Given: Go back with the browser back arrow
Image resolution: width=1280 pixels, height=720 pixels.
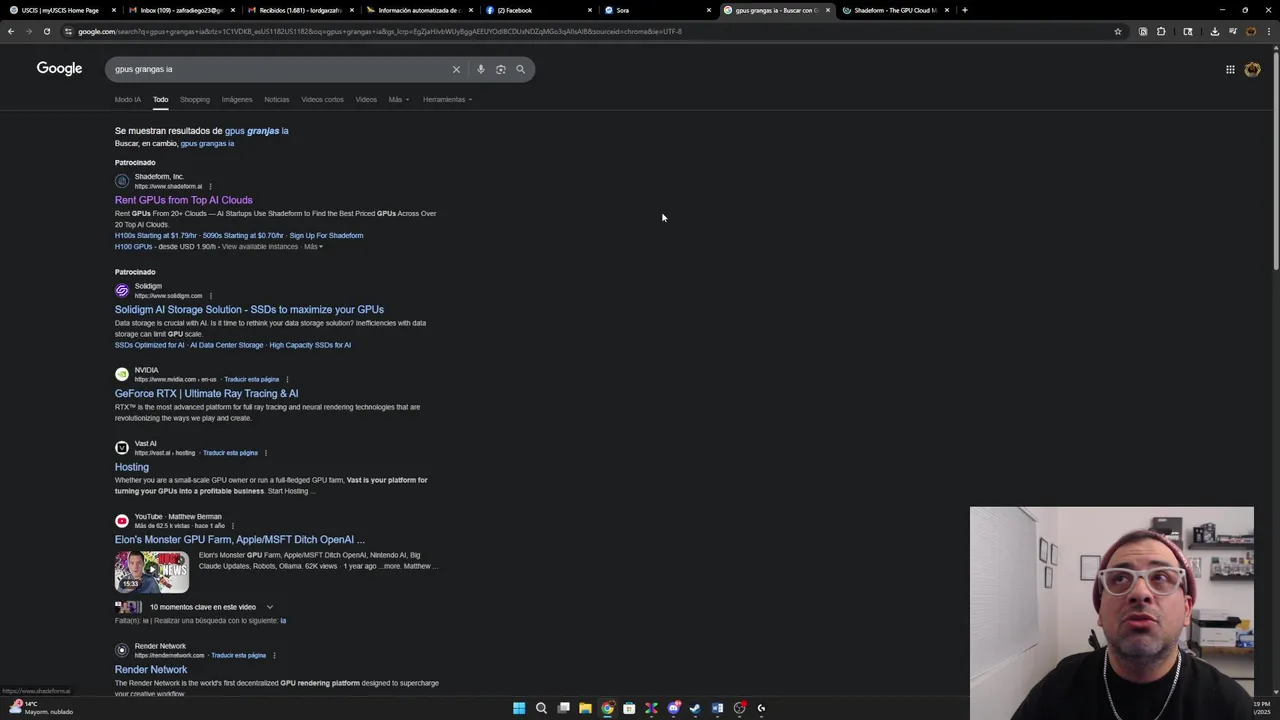Looking at the screenshot, I should pos(11,31).
